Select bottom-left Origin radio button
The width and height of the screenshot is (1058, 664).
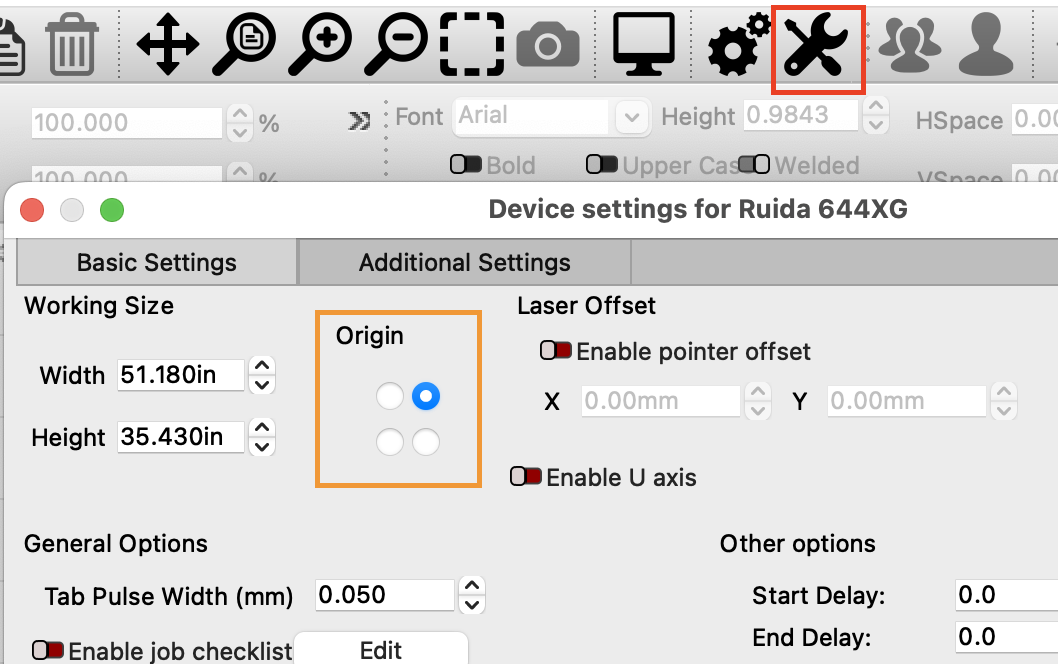(389, 441)
